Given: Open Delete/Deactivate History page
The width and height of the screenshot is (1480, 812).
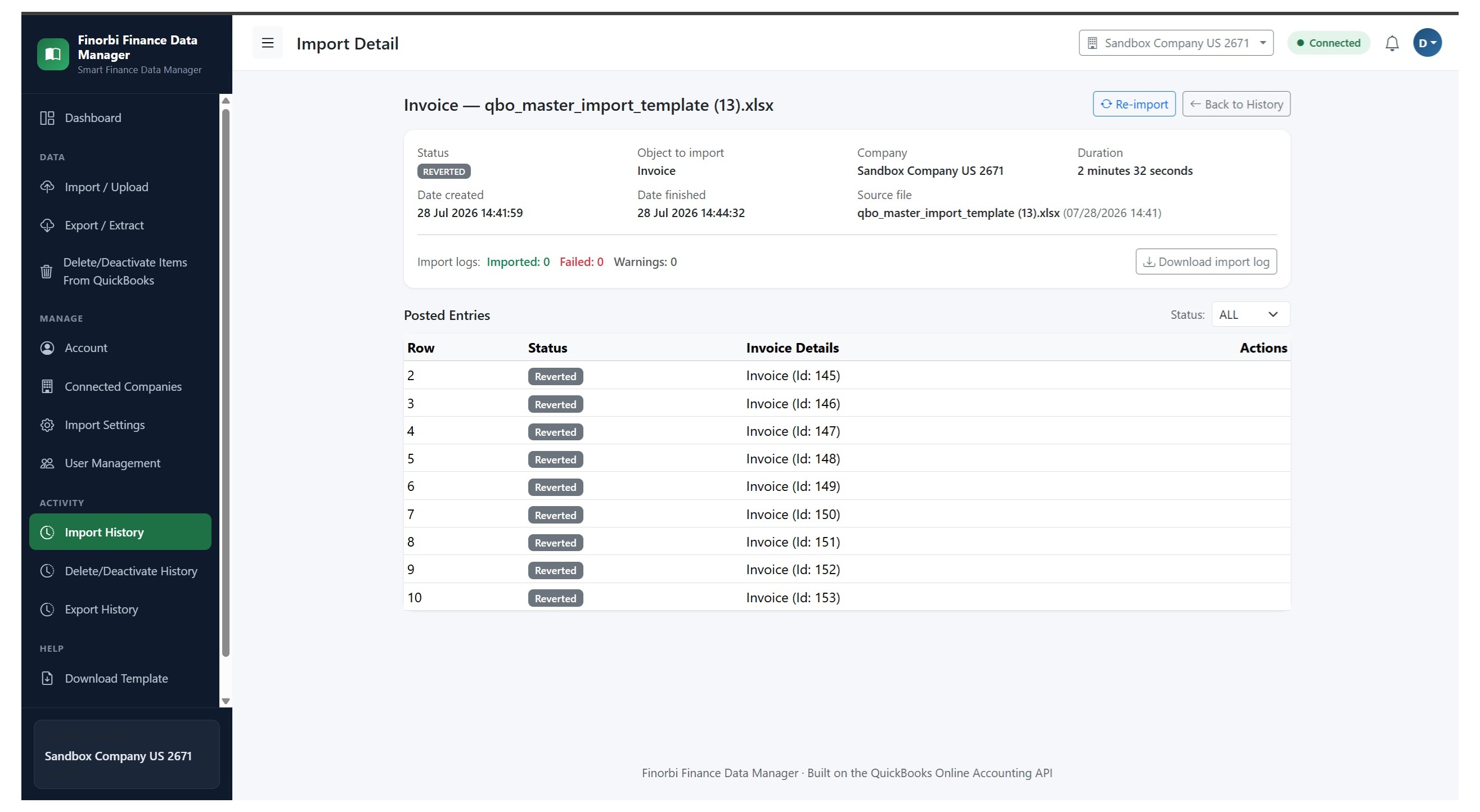Looking at the screenshot, I should tap(120, 571).
